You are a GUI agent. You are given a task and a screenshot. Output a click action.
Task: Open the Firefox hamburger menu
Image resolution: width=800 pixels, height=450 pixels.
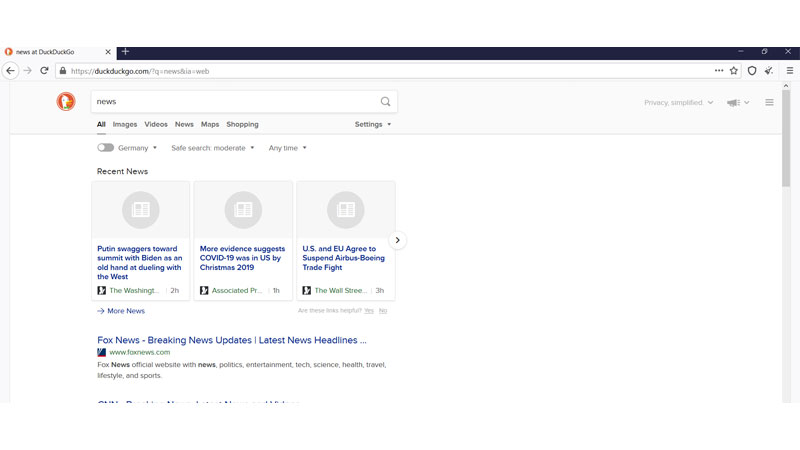click(x=790, y=71)
